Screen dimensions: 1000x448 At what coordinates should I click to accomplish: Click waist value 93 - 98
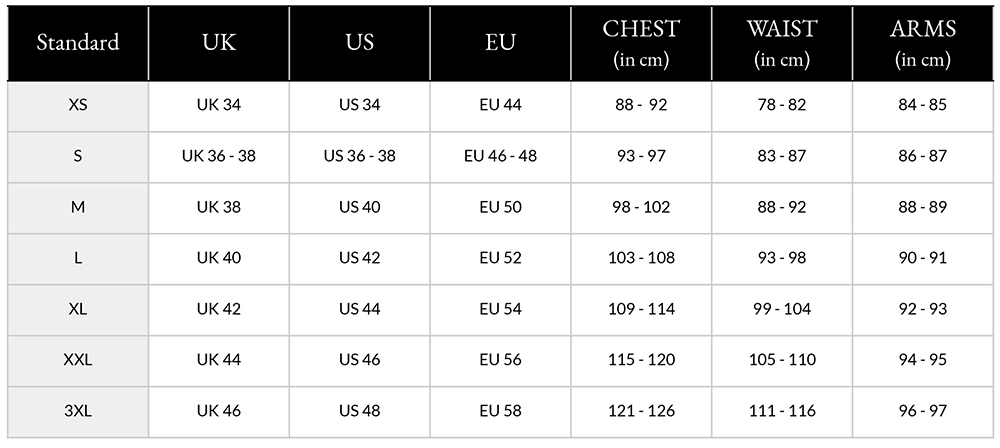pyautogui.click(x=782, y=258)
